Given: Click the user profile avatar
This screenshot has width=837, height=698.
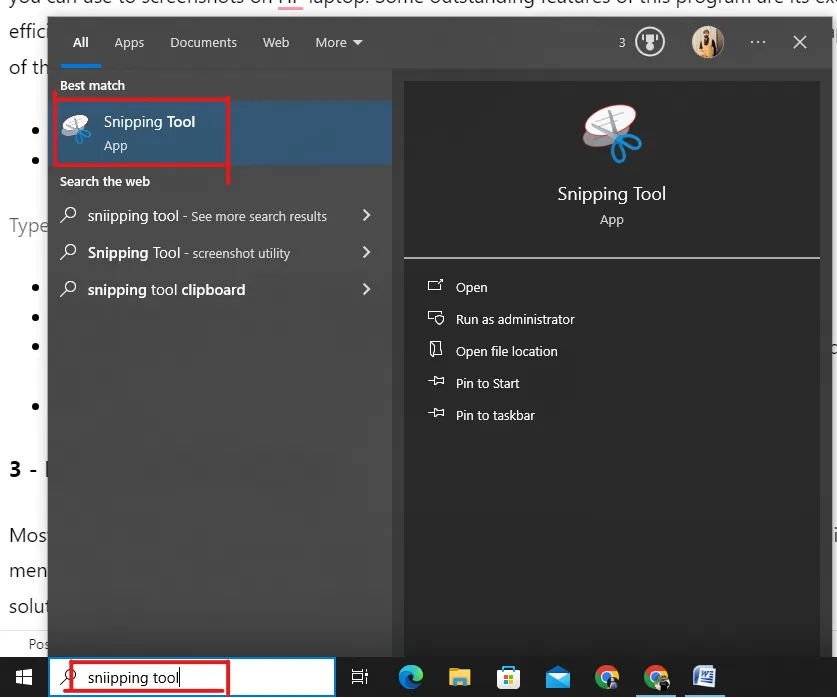Looking at the screenshot, I should [x=708, y=42].
